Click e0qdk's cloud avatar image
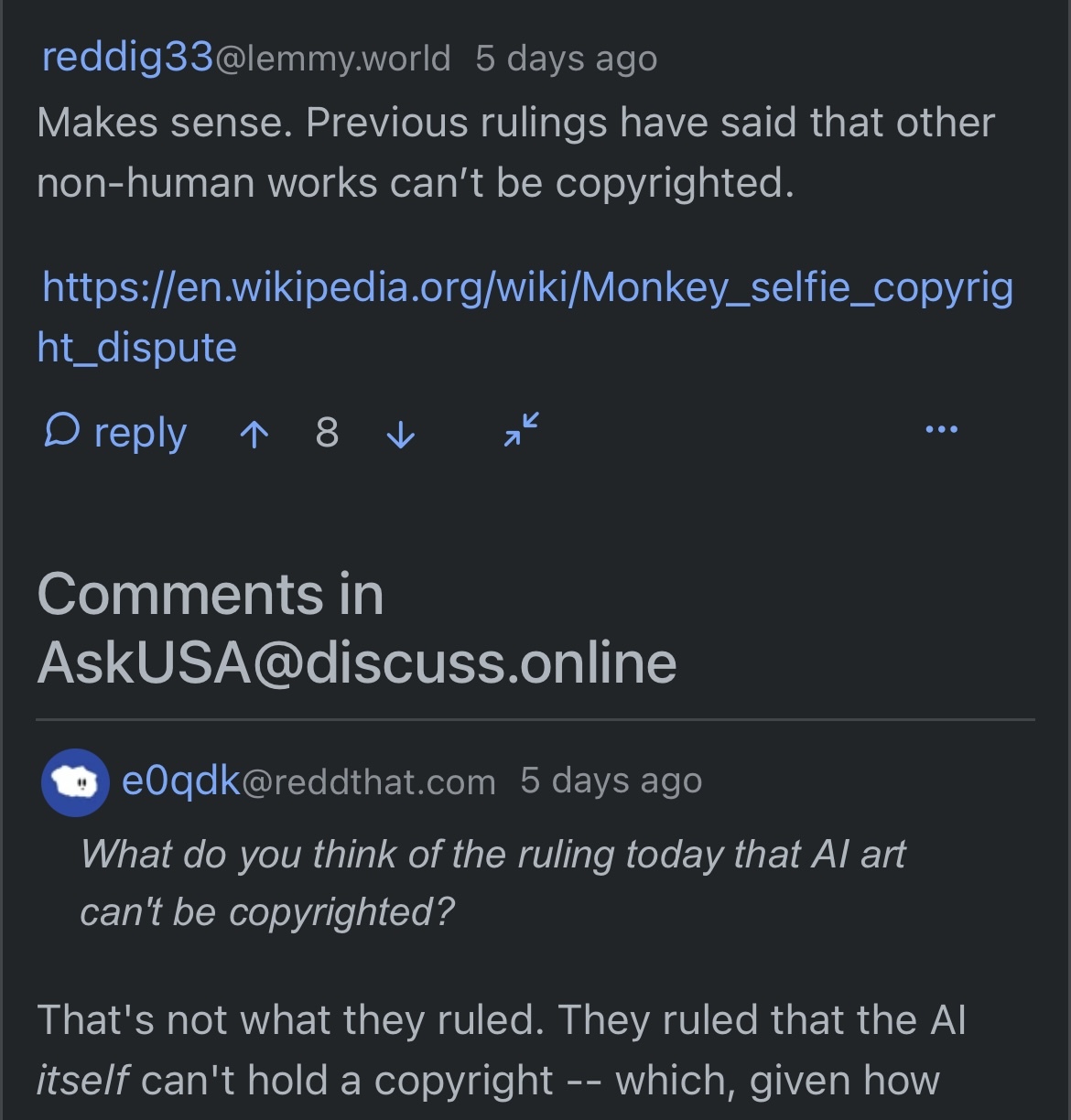 coord(75,781)
